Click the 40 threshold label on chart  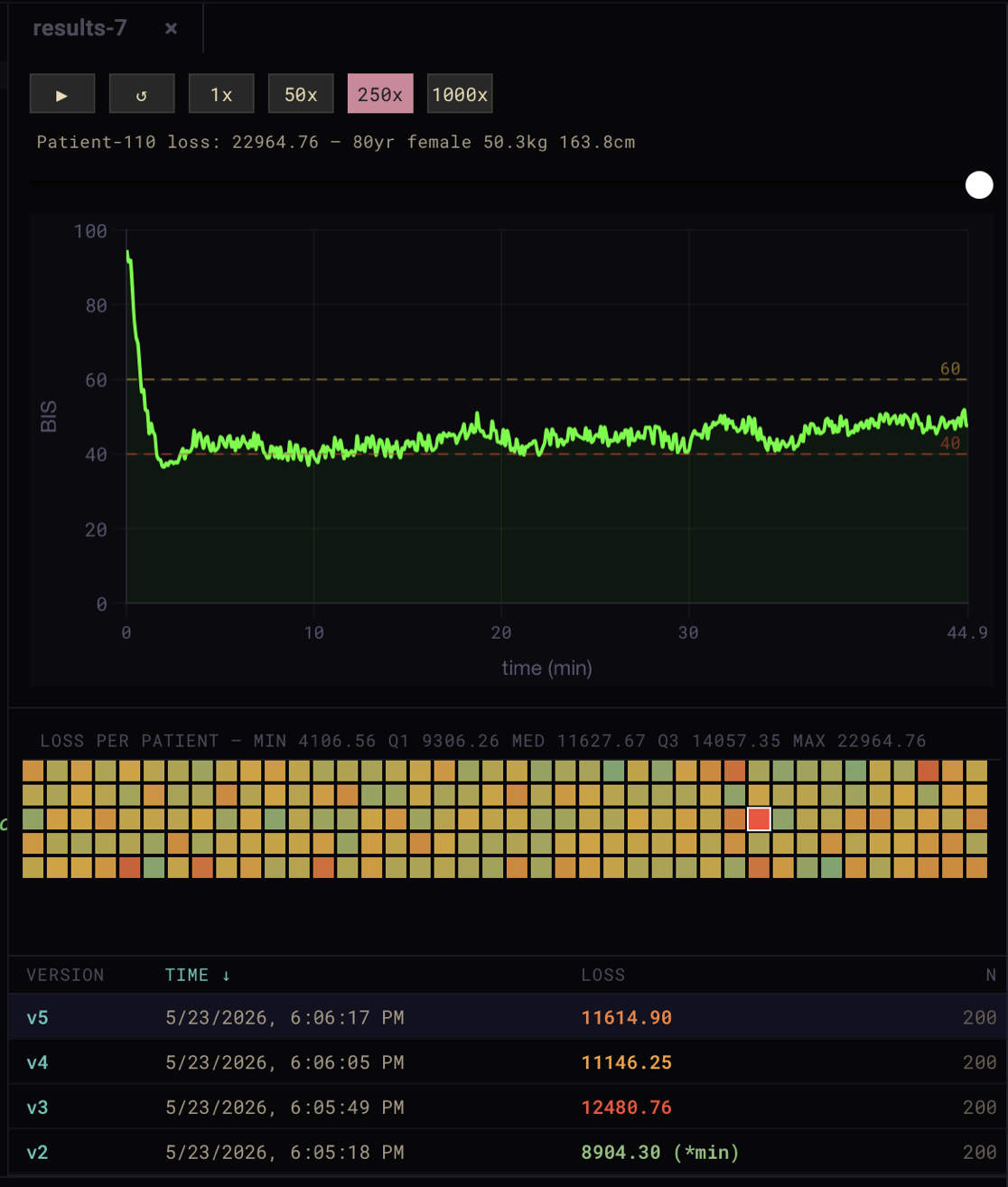950,443
